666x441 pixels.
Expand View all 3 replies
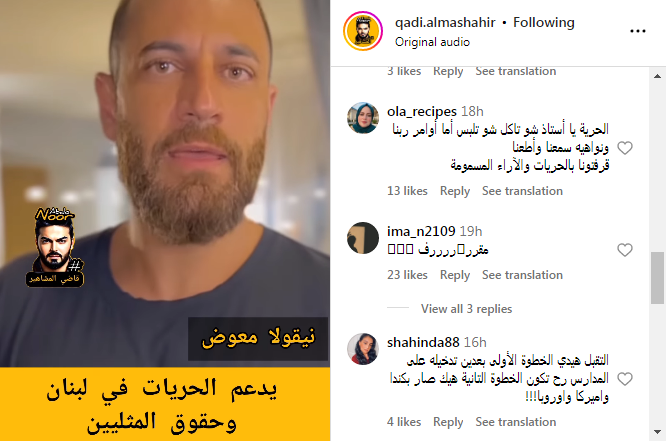tap(466, 309)
